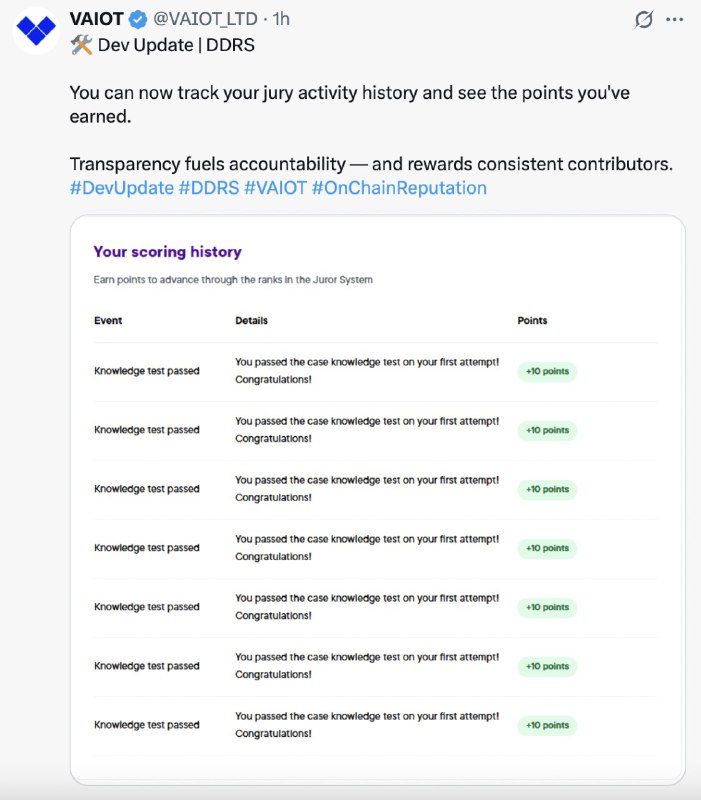Click the fourth Knowledge test passed entry
This screenshot has width=701, height=800.
[146, 547]
